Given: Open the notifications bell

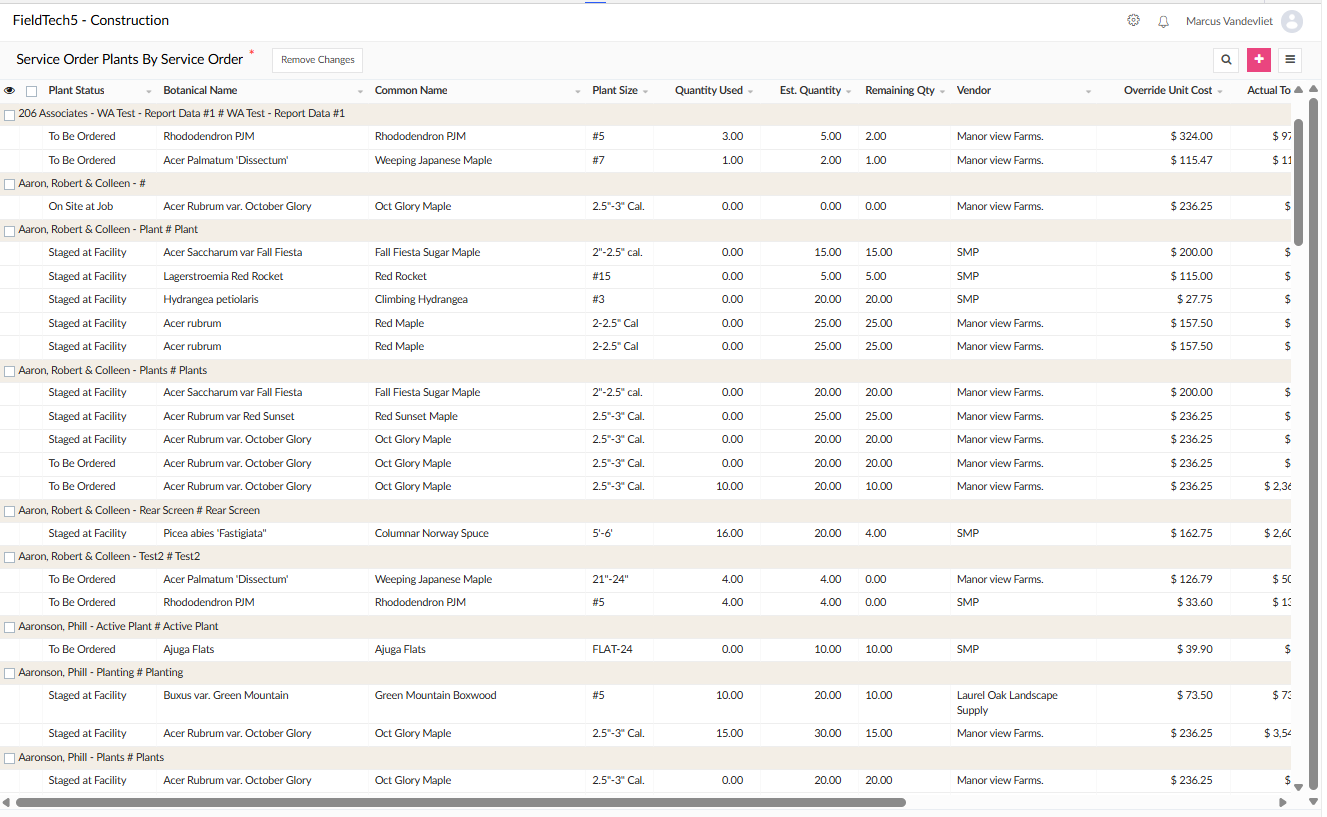Looking at the screenshot, I should click(1163, 21).
